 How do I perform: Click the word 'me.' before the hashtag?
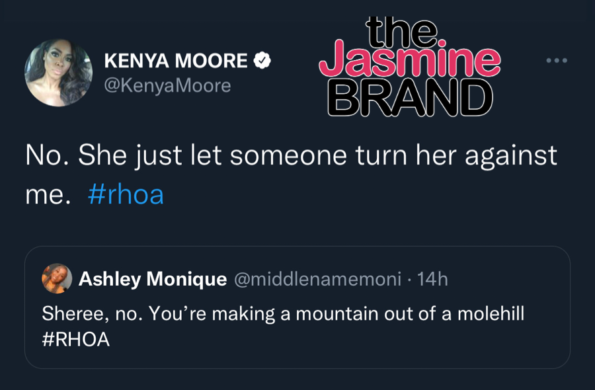click(x=48, y=194)
